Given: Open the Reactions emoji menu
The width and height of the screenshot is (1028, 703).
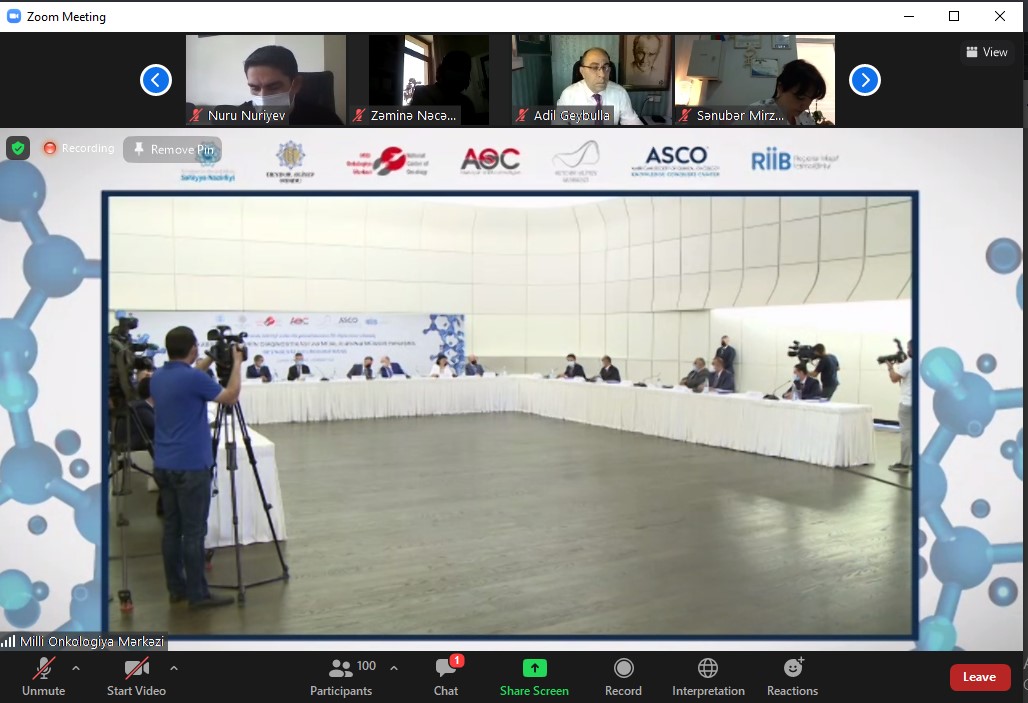Looking at the screenshot, I should (793, 669).
